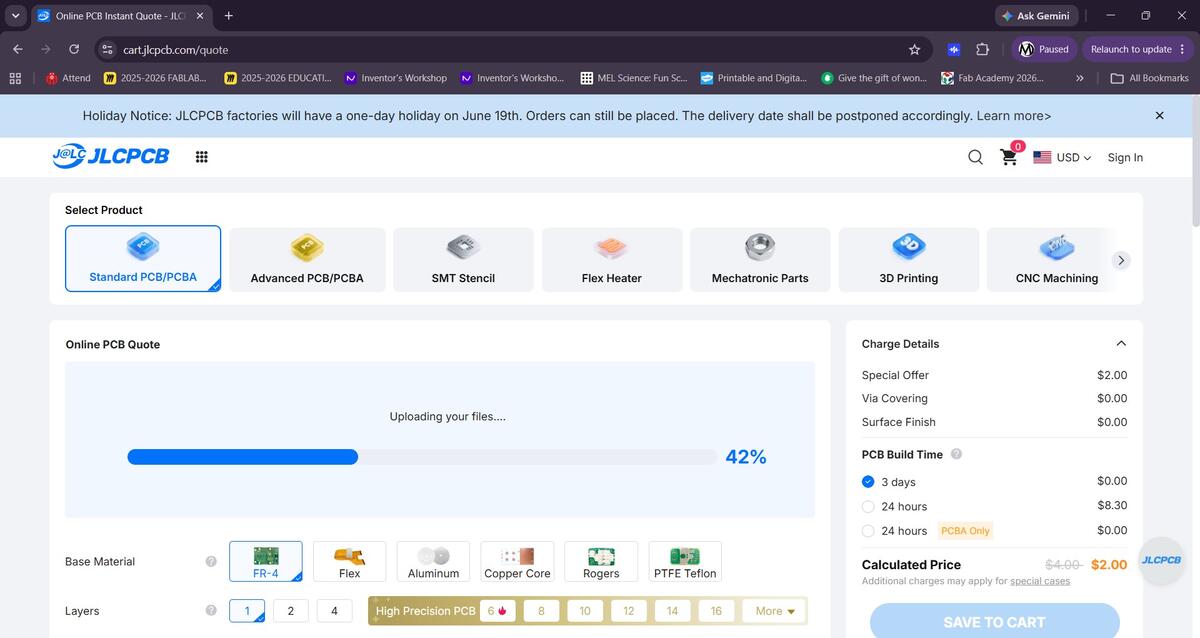The height and width of the screenshot is (638, 1200).
Task: Open the site search magnifier icon
Action: (x=975, y=157)
